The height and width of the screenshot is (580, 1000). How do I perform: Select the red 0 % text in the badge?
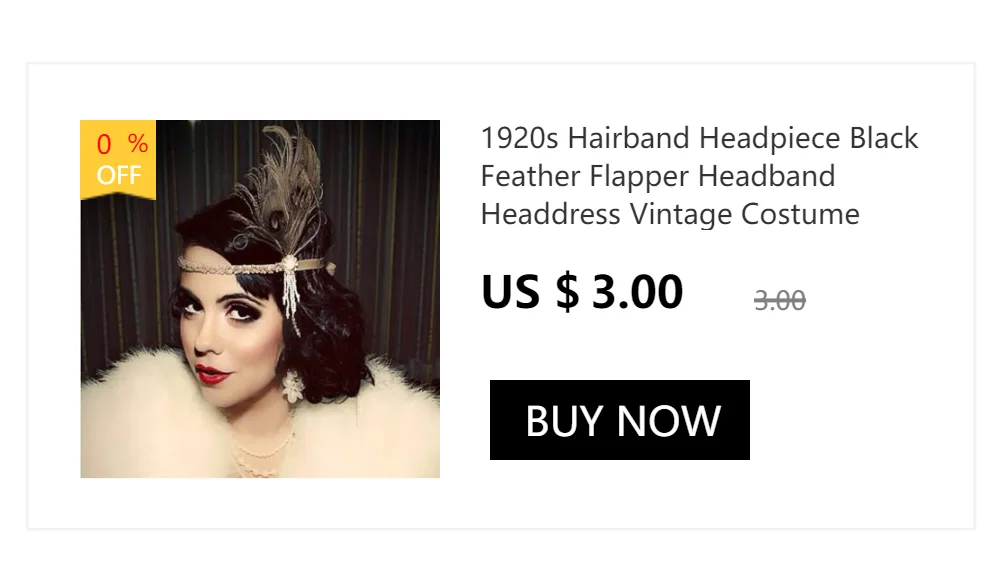pos(122,144)
